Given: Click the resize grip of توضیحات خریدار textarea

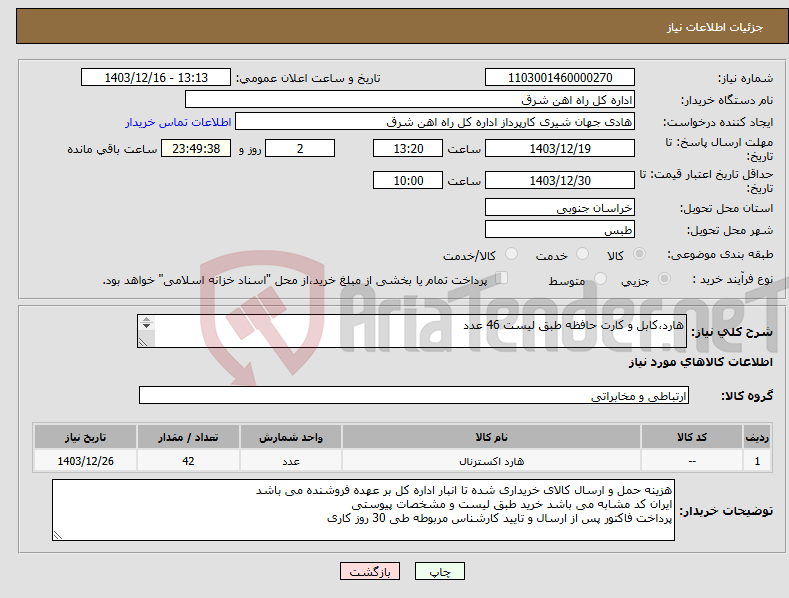Looking at the screenshot, I should [57, 536].
